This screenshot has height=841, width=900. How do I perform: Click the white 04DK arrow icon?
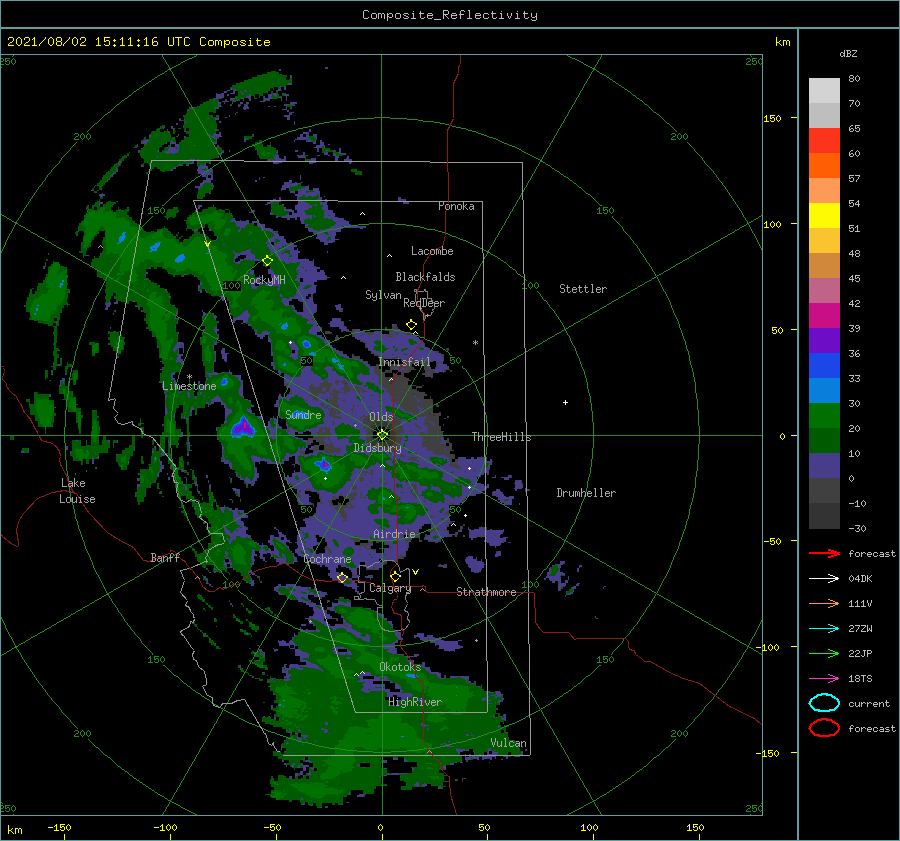click(x=824, y=578)
